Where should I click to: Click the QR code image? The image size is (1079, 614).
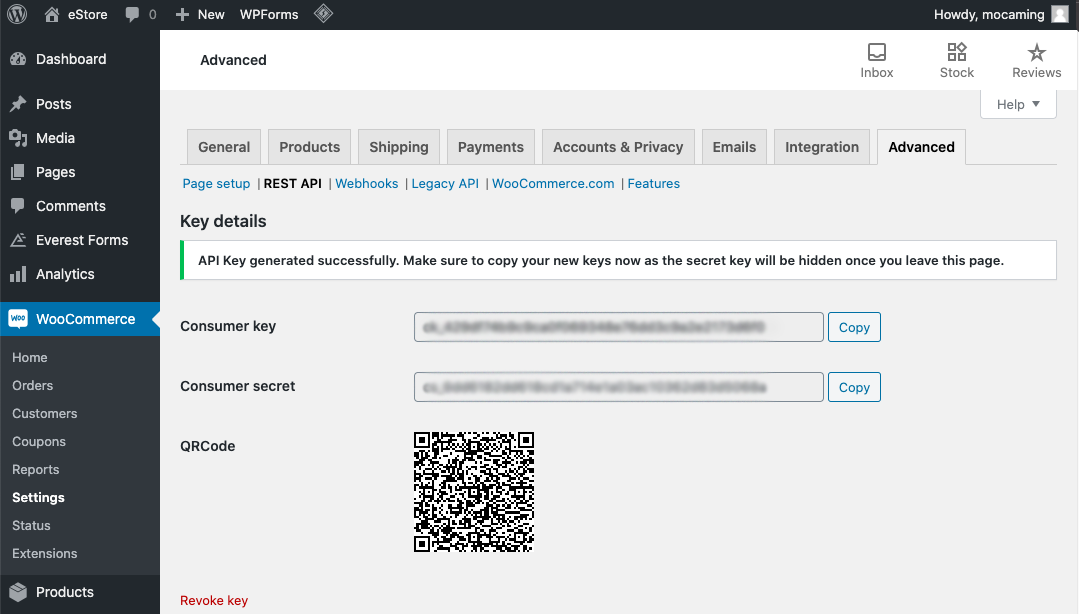tap(474, 492)
